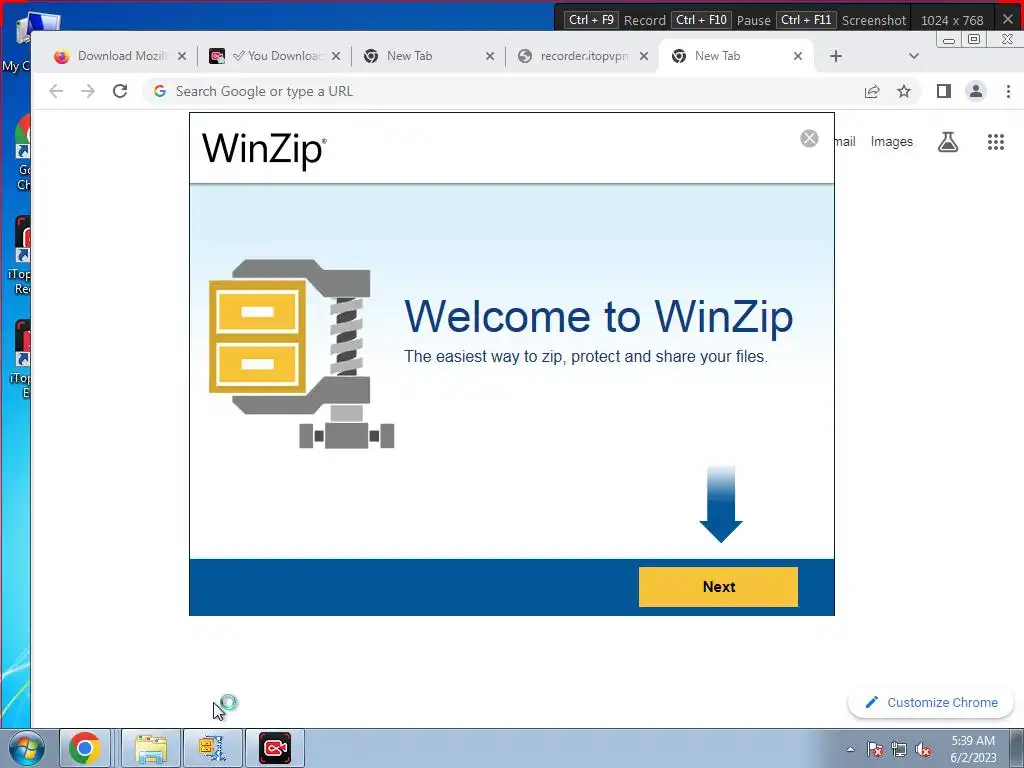Open iTop Screen Recorder taskbar icon

[x=274, y=748]
